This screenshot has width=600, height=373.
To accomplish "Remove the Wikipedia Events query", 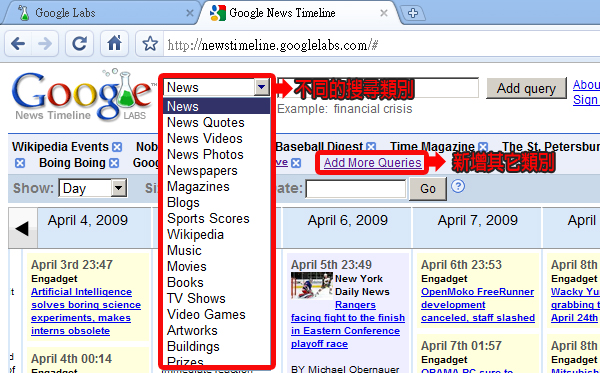I will pos(117,147).
